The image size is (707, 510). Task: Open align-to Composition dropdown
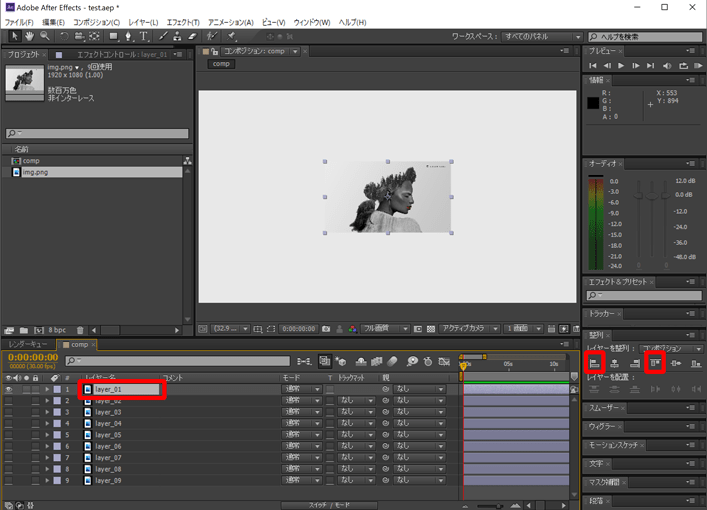pos(671,349)
